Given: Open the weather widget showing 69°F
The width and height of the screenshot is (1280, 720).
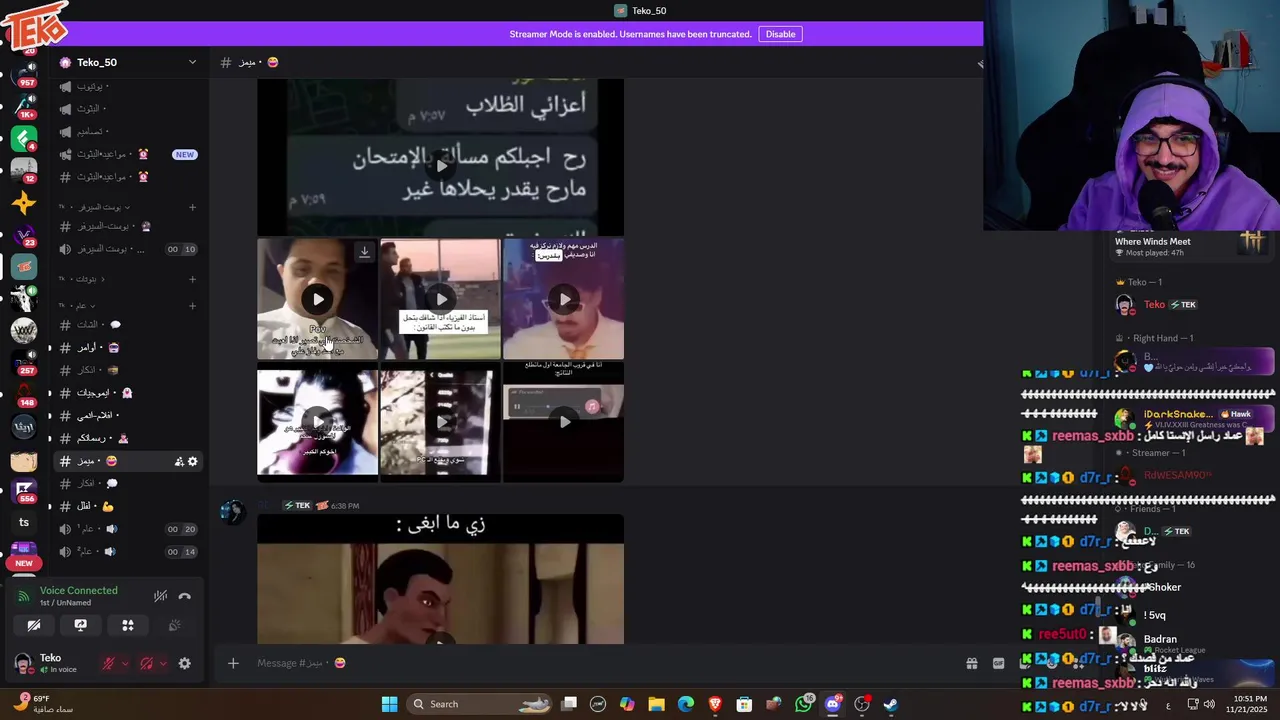Looking at the screenshot, I should [44, 704].
